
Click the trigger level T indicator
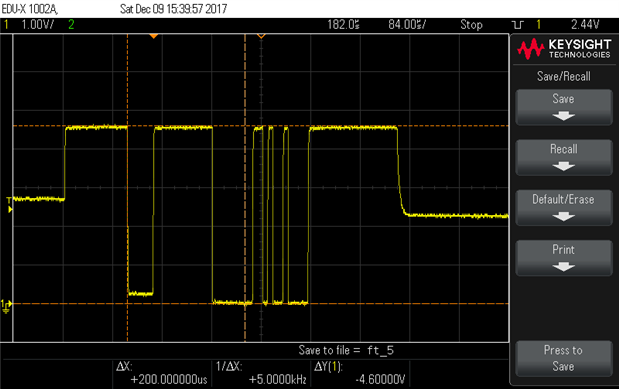9,205
